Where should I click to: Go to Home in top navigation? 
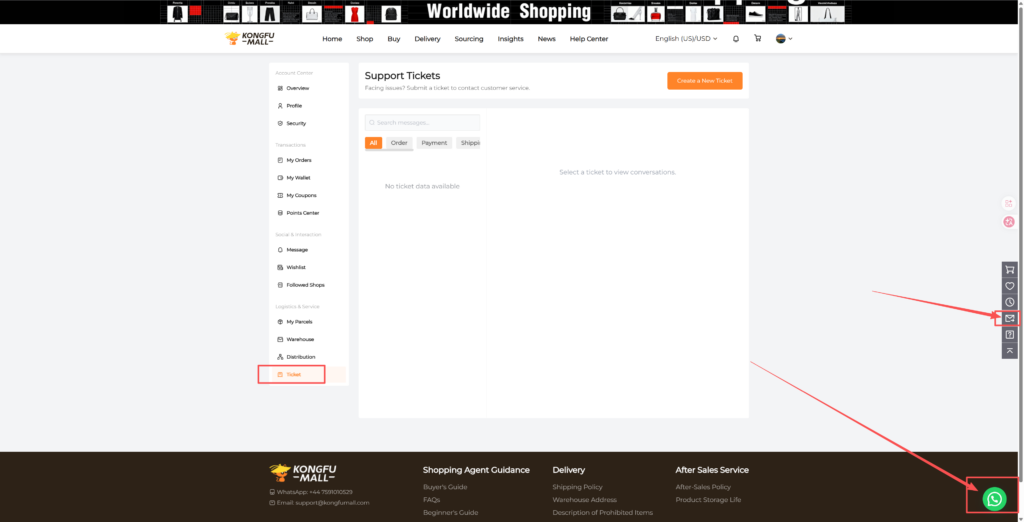coord(332,39)
